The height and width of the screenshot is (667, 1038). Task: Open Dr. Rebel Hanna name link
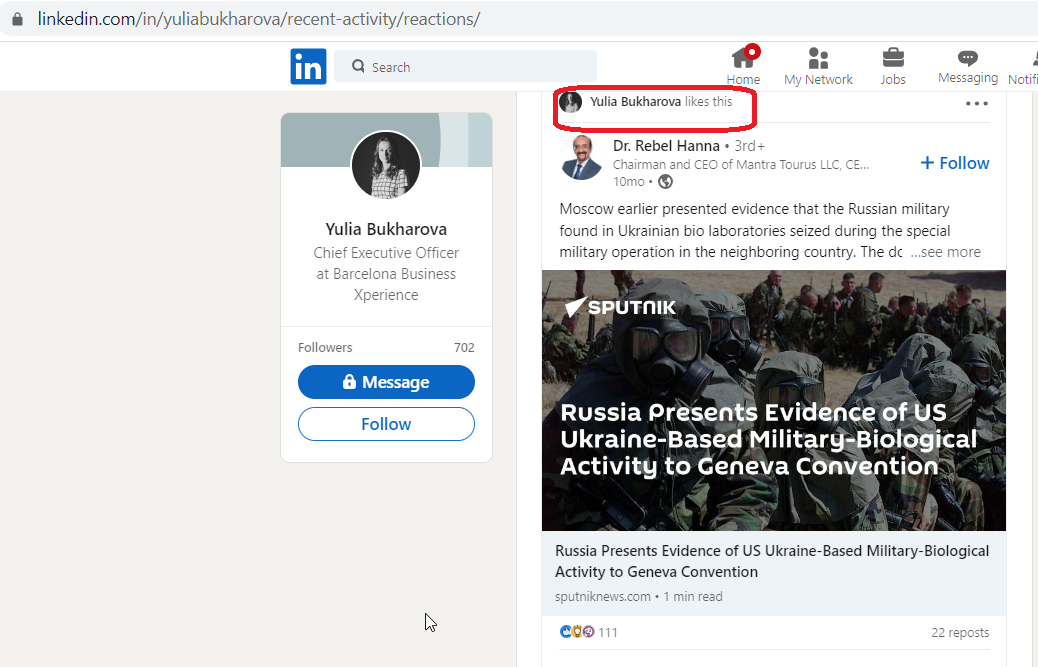[666, 146]
